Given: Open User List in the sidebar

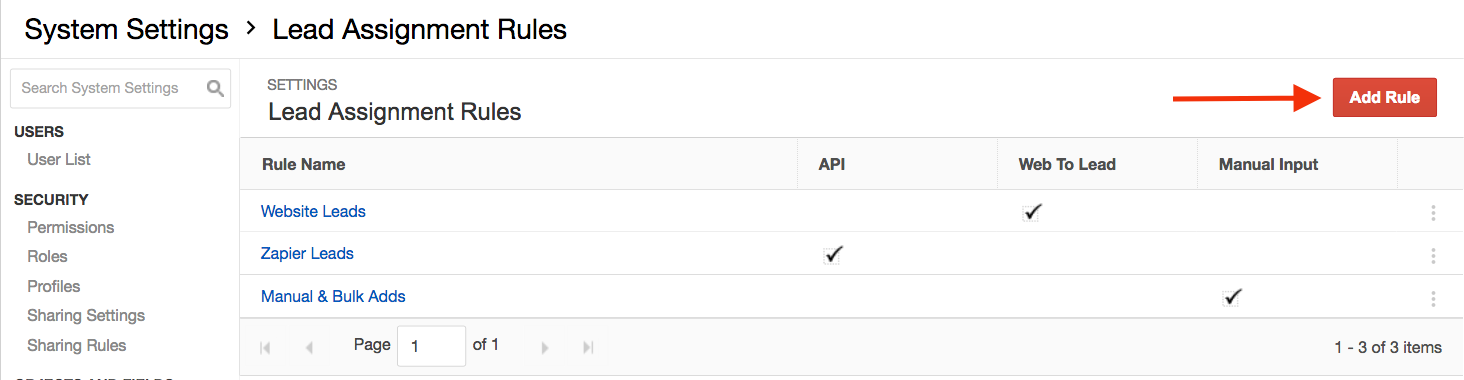Looking at the screenshot, I should tap(59, 159).
